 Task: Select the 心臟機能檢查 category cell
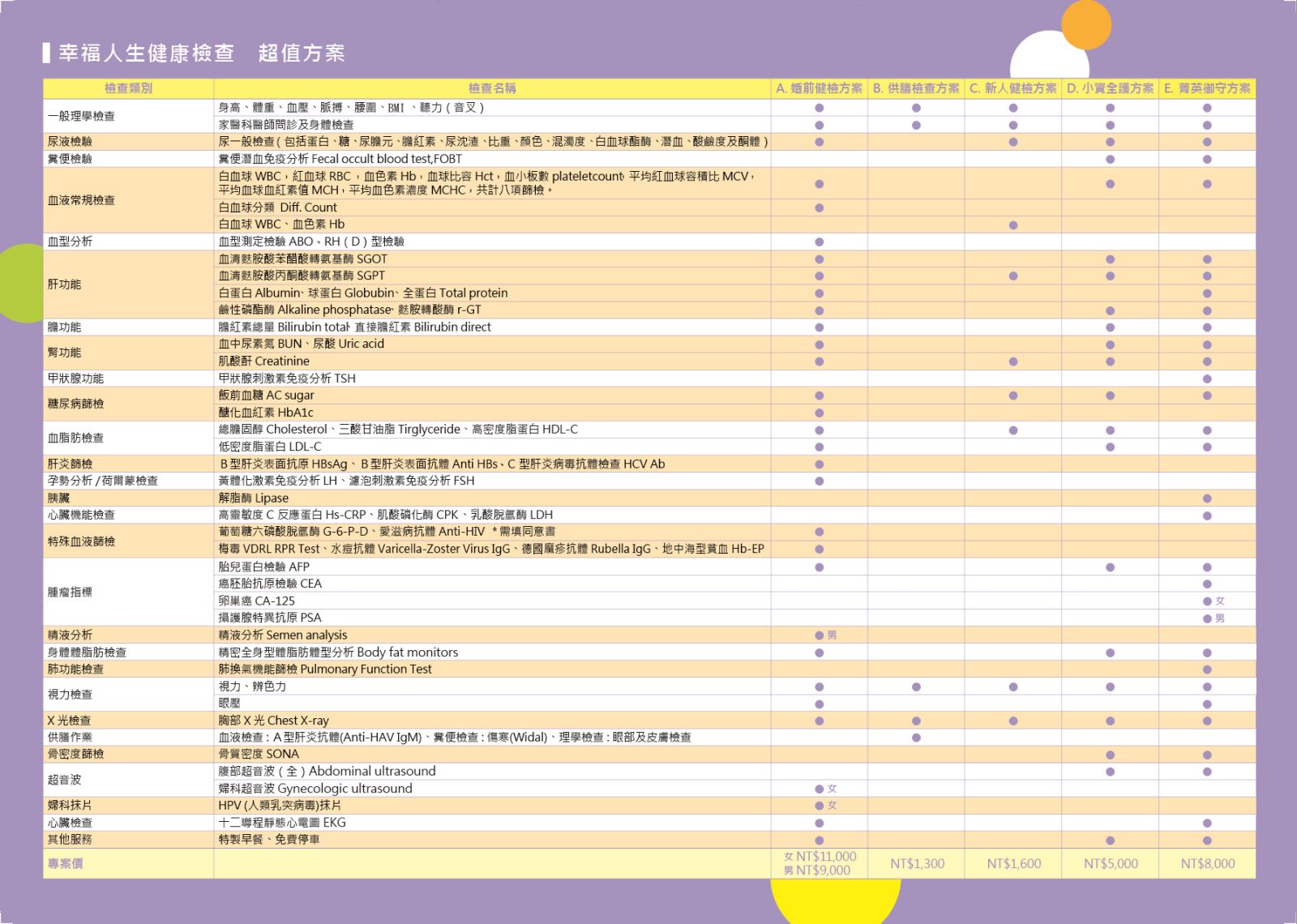(x=128, y=515)
